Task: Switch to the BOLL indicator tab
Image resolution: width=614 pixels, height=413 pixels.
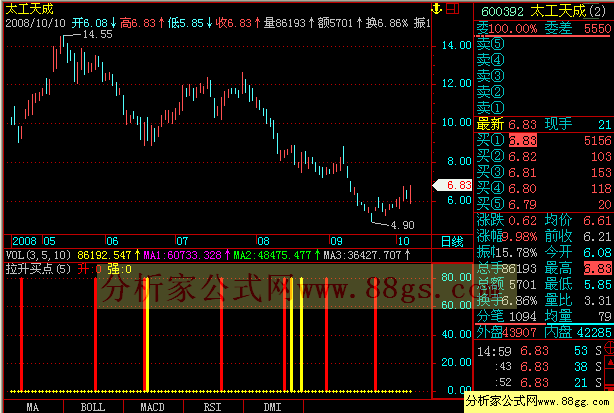Action: click(x=93, y=407)
